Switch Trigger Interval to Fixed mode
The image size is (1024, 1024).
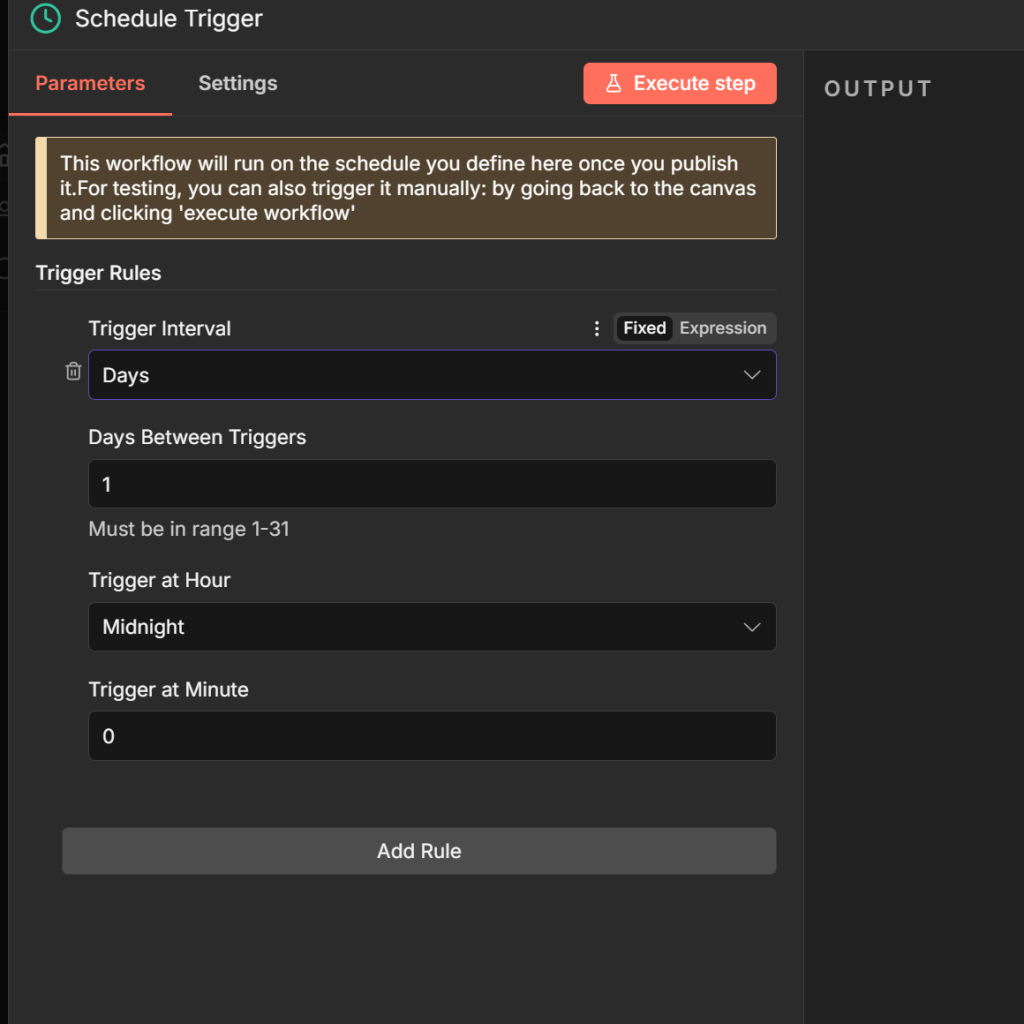(645, 328)
